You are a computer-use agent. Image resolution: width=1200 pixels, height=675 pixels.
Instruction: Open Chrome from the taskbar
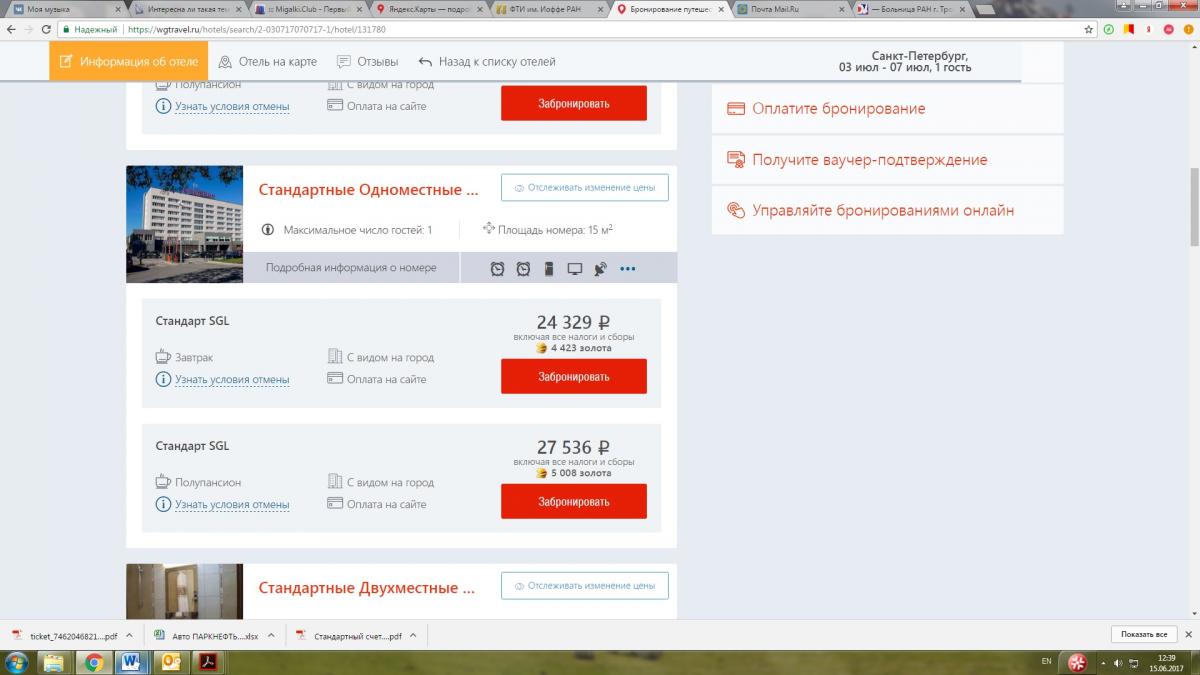(x=93, y=662)
